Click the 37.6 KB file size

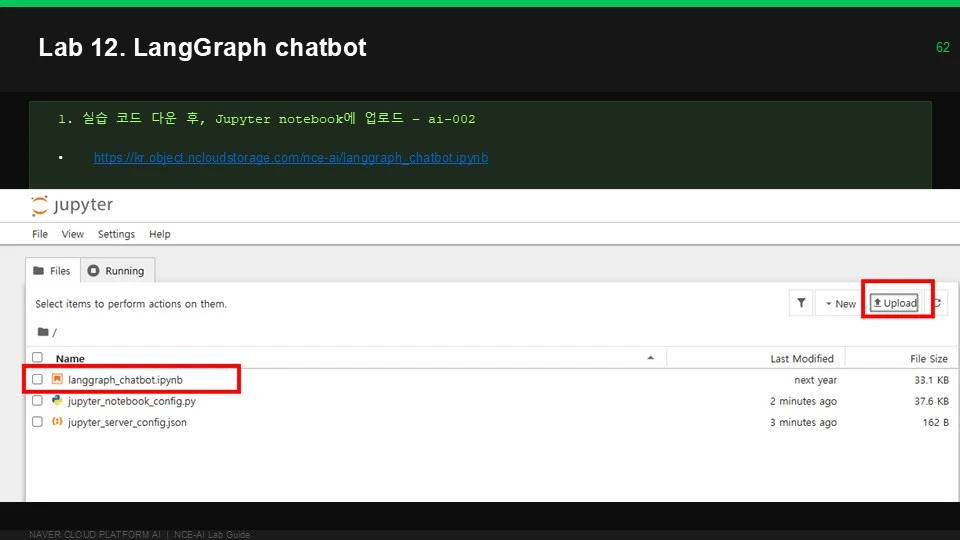931,401
